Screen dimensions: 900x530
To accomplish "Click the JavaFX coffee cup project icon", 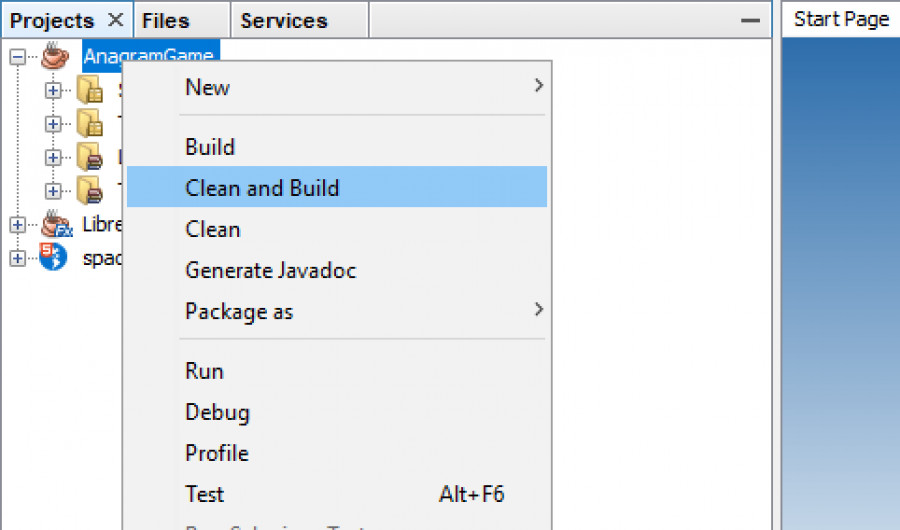I will pyautogui.click(x=57, y=224).
